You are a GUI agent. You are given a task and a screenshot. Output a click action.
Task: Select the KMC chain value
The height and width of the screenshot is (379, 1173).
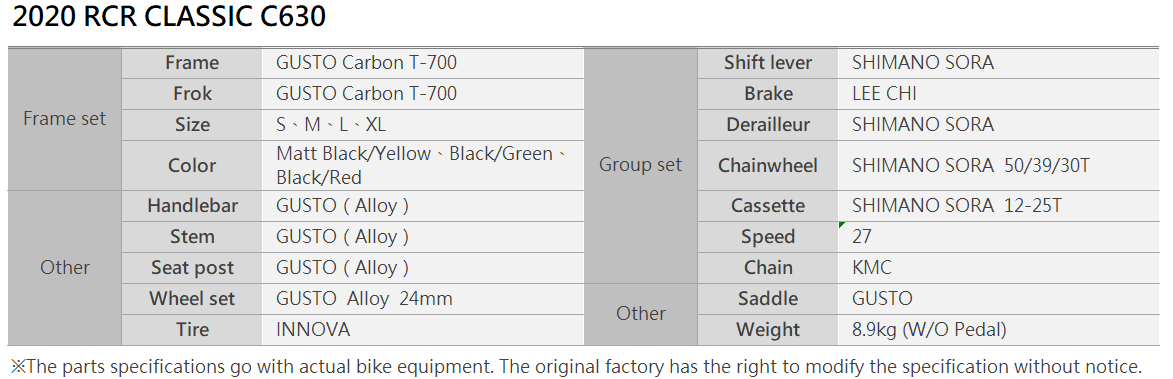point(998,268)
